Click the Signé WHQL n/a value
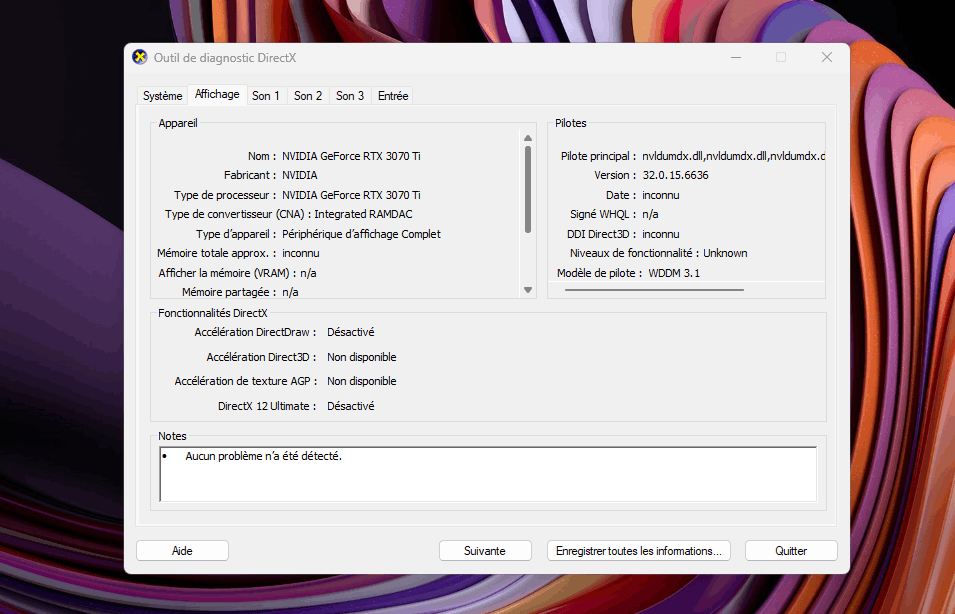955x614 pixels. 650,214
